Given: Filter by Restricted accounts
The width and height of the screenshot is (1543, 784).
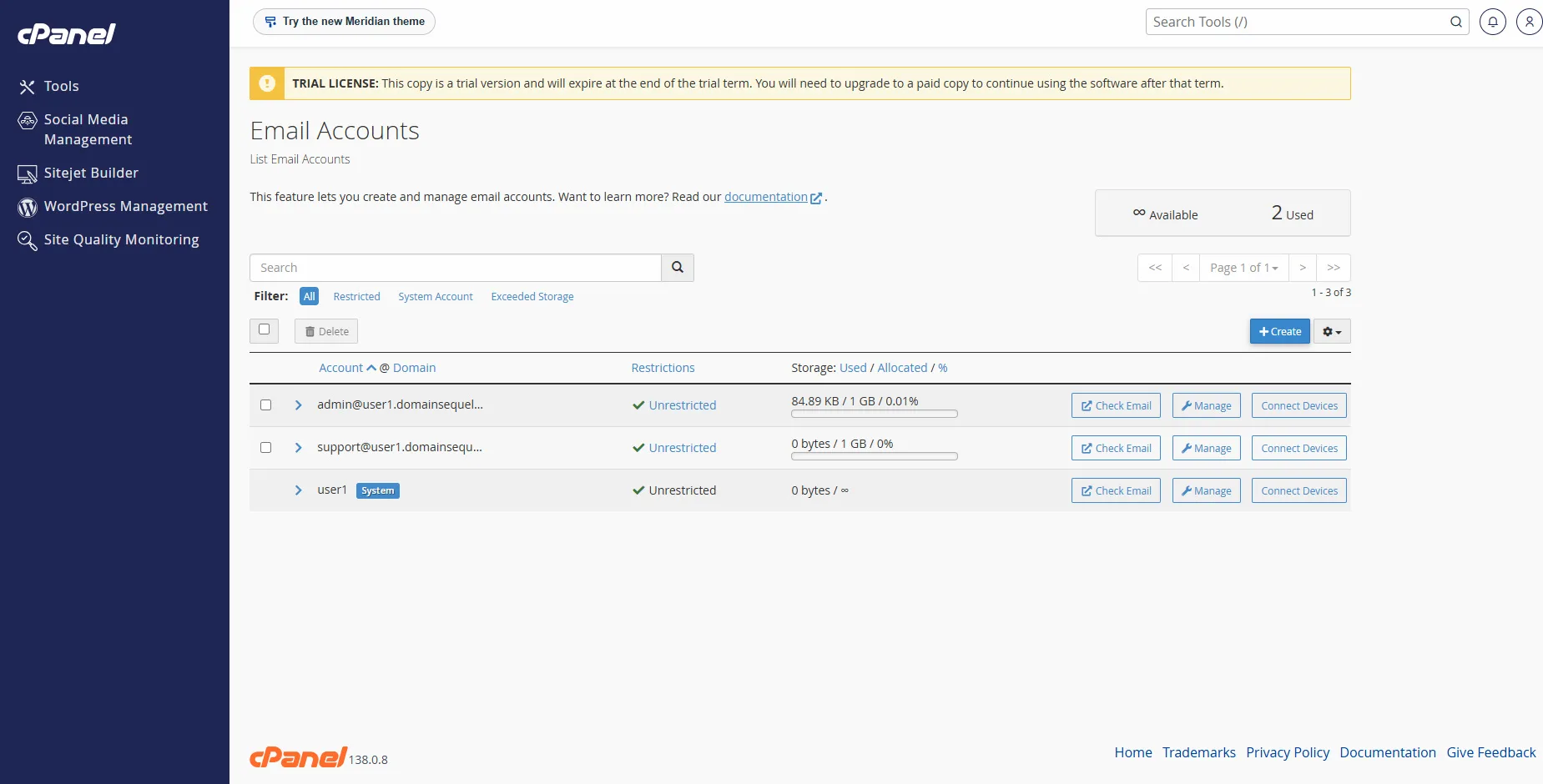Looking at the screenshot, I should coord(356,296).
